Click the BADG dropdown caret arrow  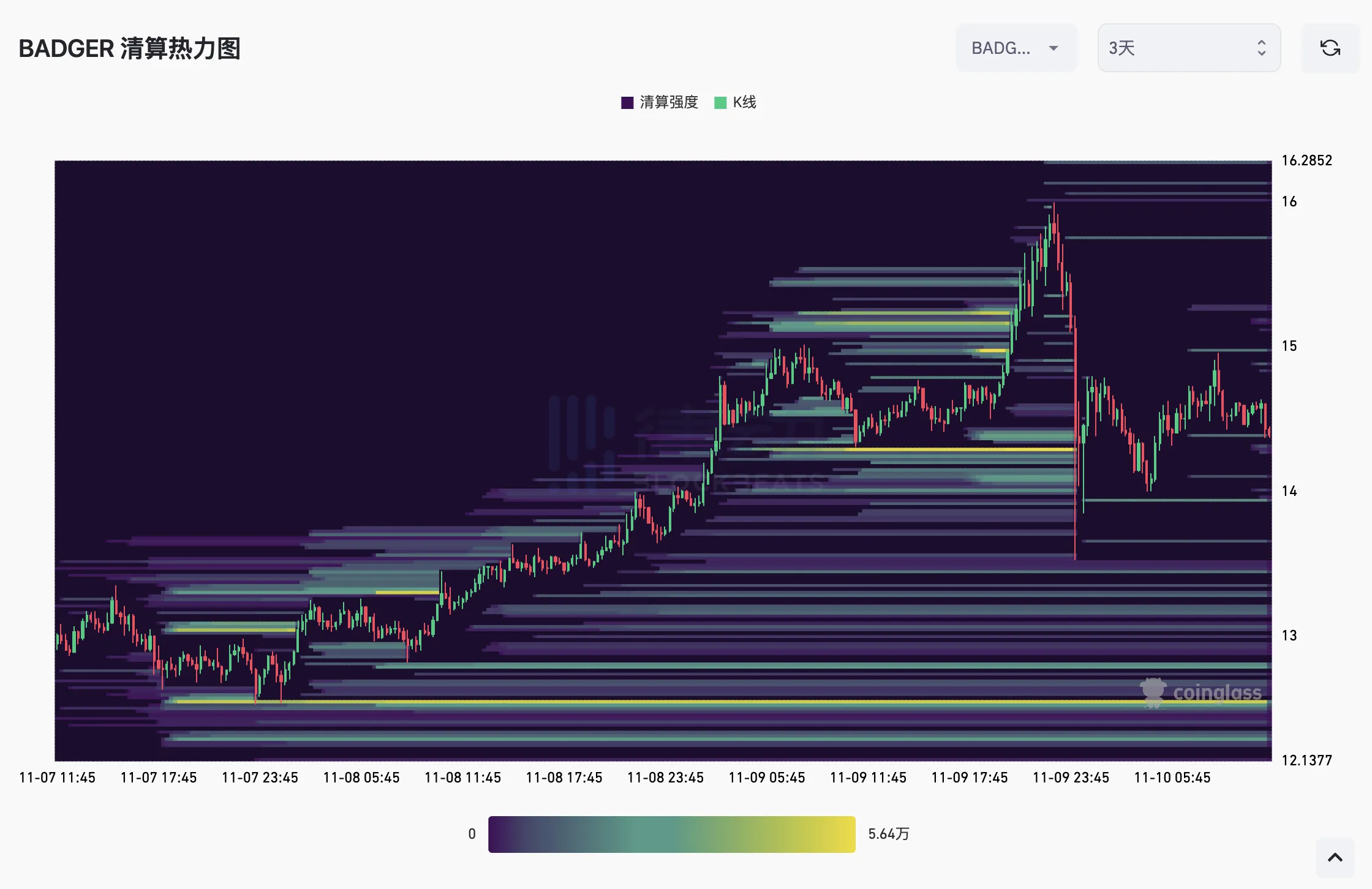click(x=1053, y=48)
